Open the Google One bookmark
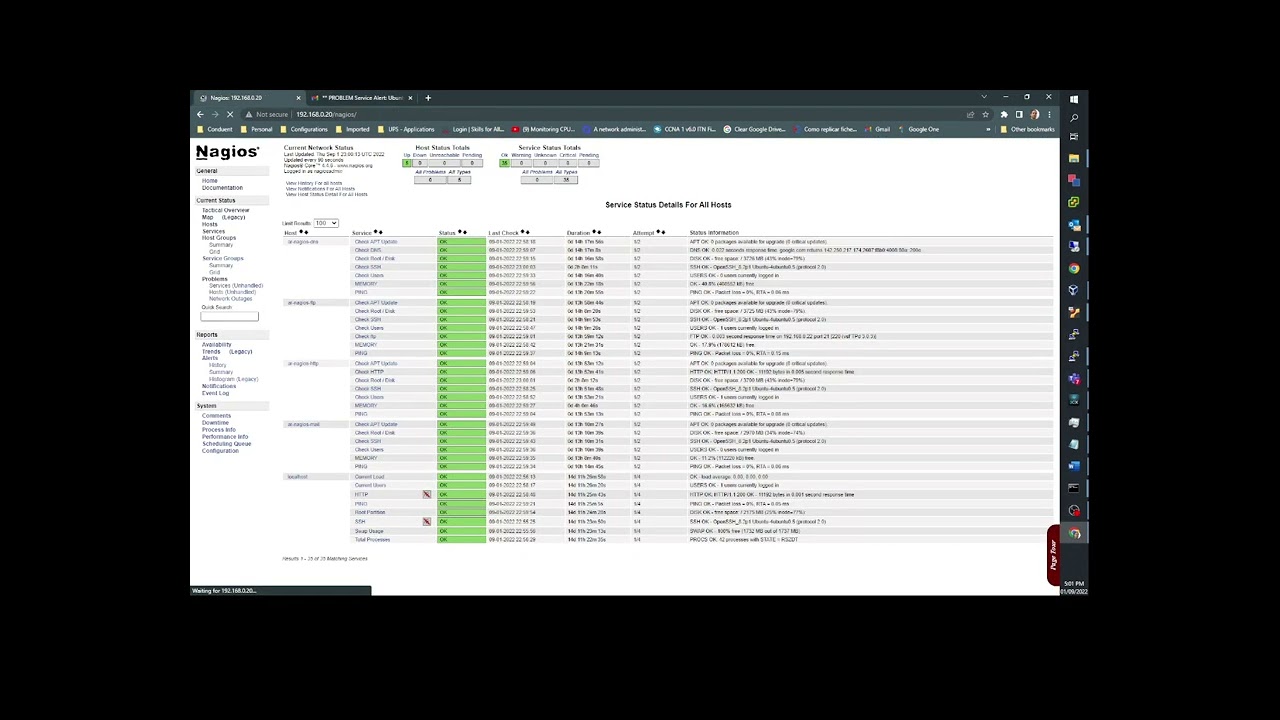This screenshot has height=720, width=1280. tap(919, 129)
